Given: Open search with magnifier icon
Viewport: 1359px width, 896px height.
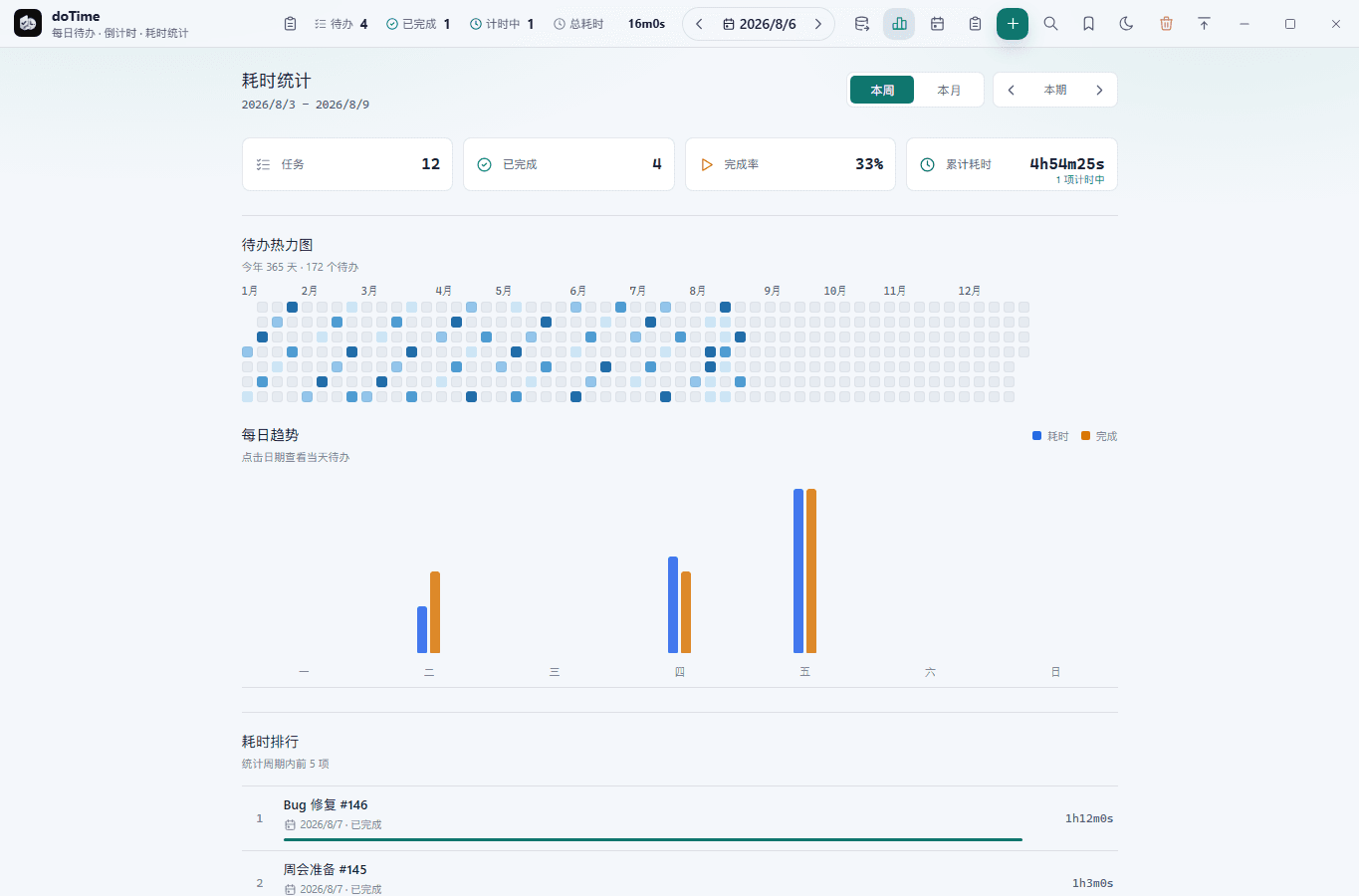Looking at the screenshot, I should (1050, 24).
